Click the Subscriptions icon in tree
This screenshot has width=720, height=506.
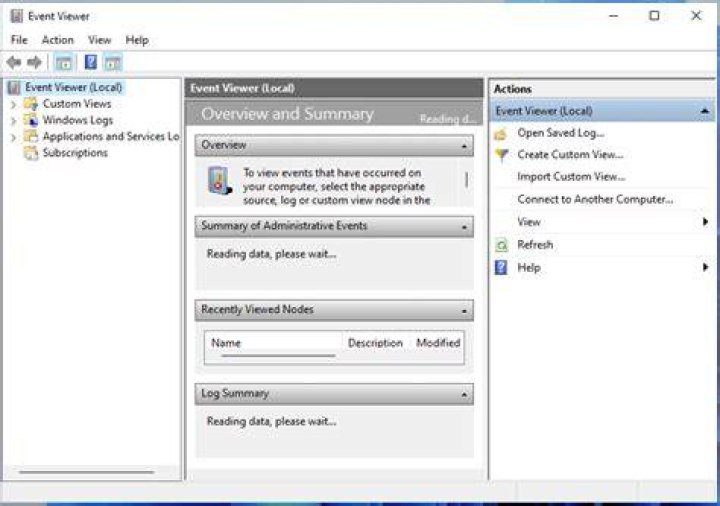point(31,153)
